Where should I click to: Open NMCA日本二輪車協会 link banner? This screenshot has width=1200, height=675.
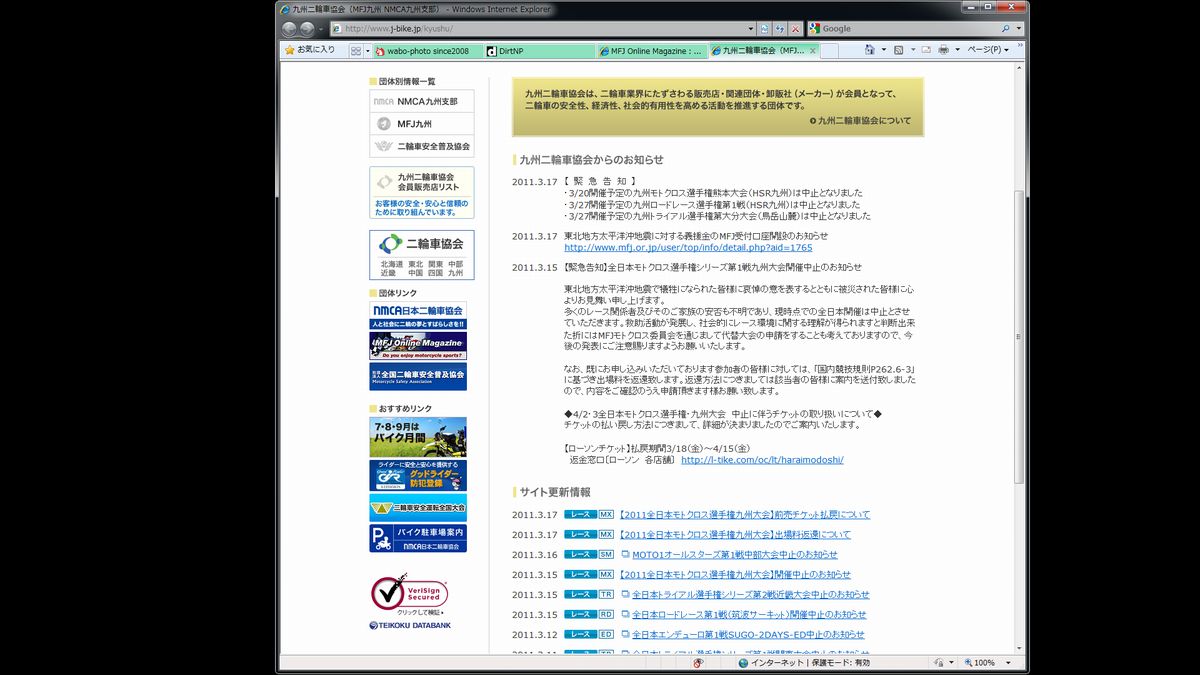pos(418,315)
